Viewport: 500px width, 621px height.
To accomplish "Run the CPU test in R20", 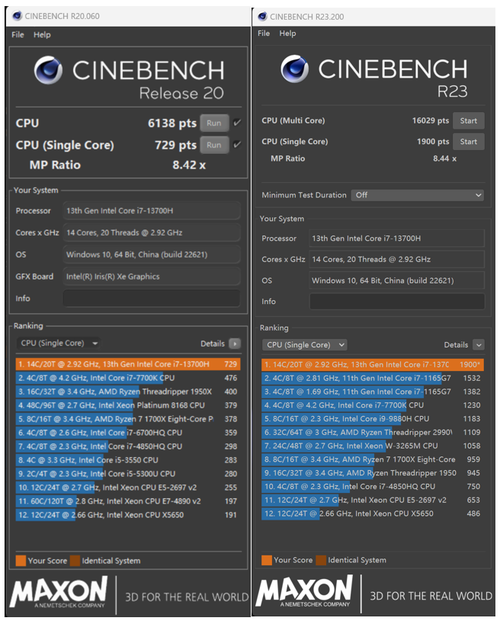I will click(x=214, y=123).
